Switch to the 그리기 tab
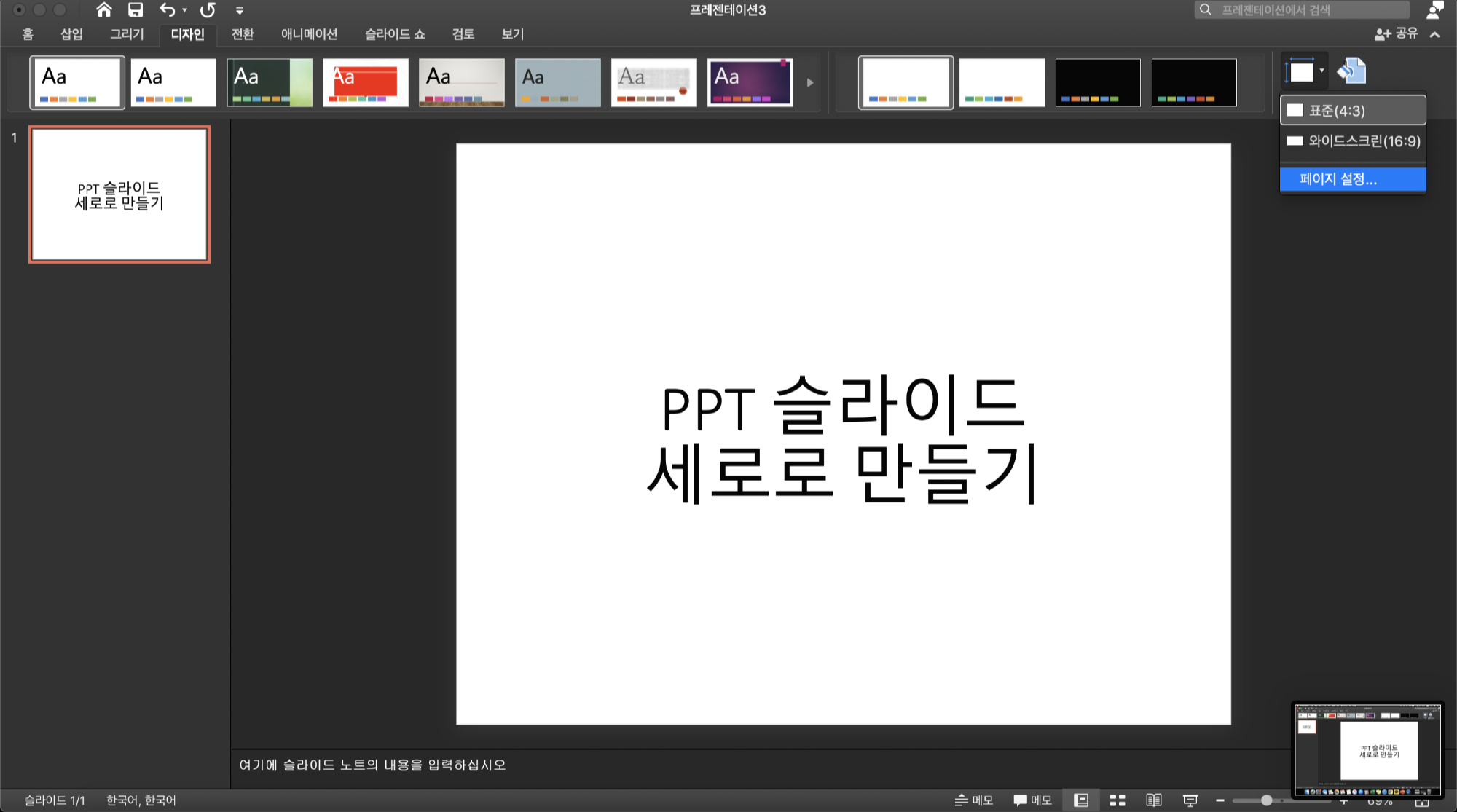 pyautogui.click(x=127, y=34)
